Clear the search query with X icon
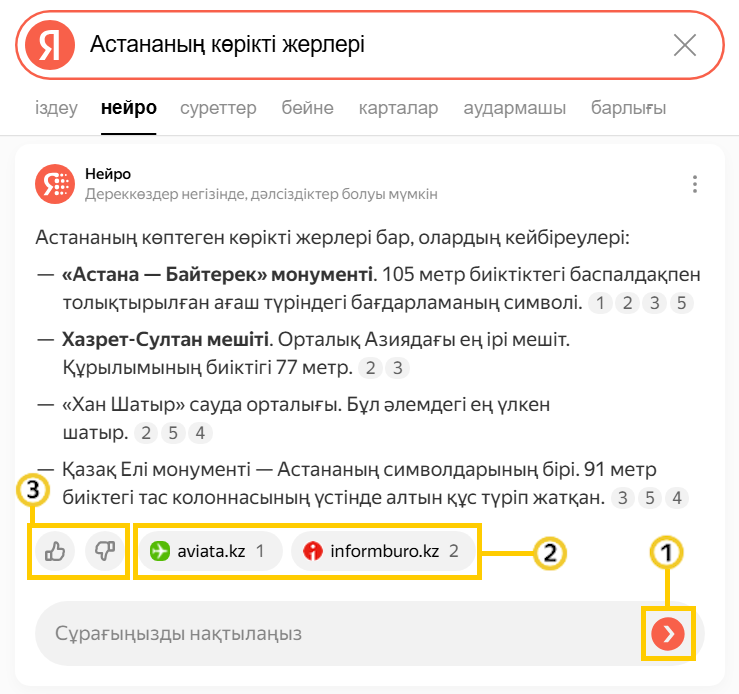Screen dimensions: 739x694 [685, 45]
